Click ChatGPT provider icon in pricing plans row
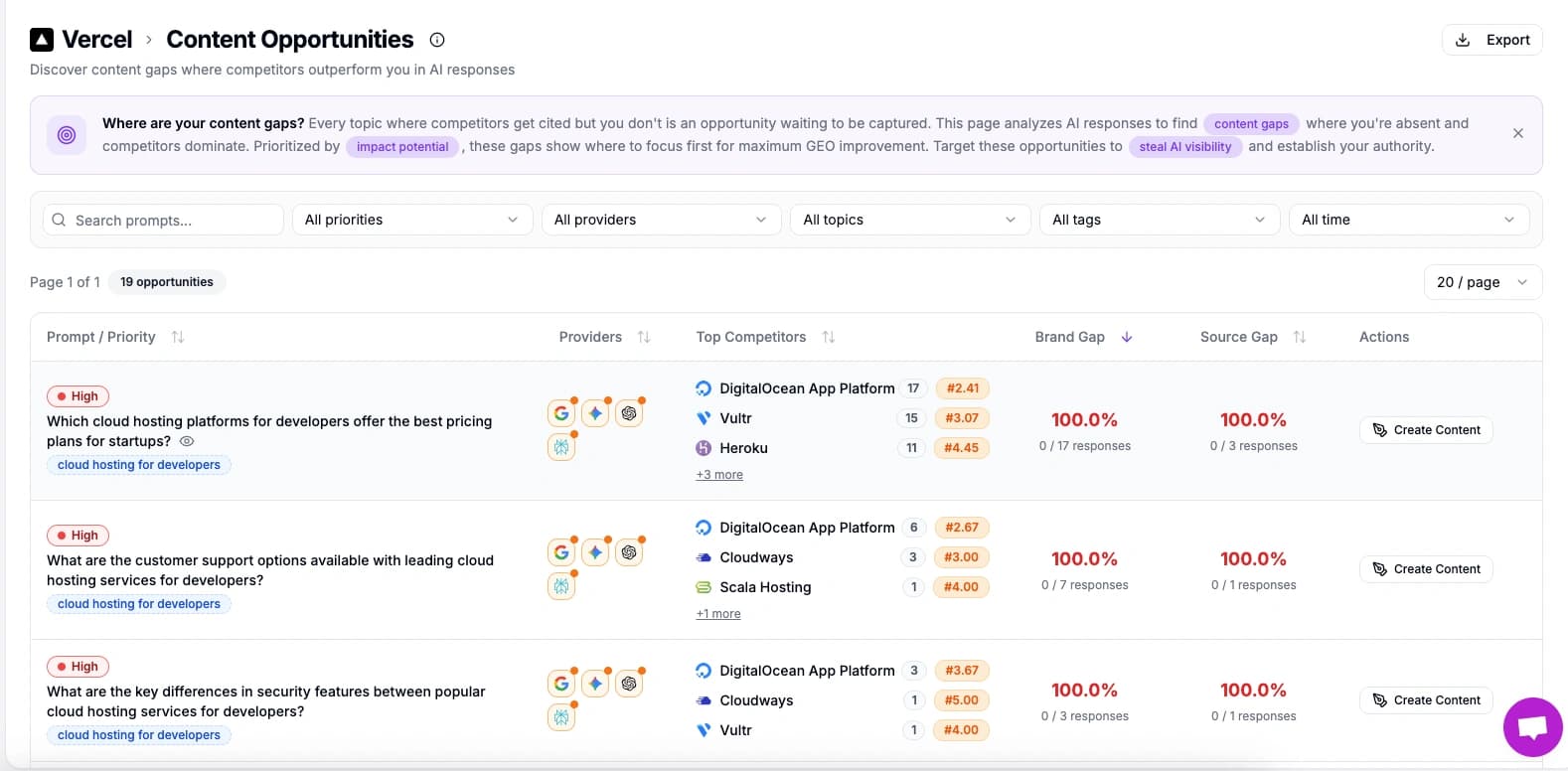1568x771 pixels. coord(629,413)
